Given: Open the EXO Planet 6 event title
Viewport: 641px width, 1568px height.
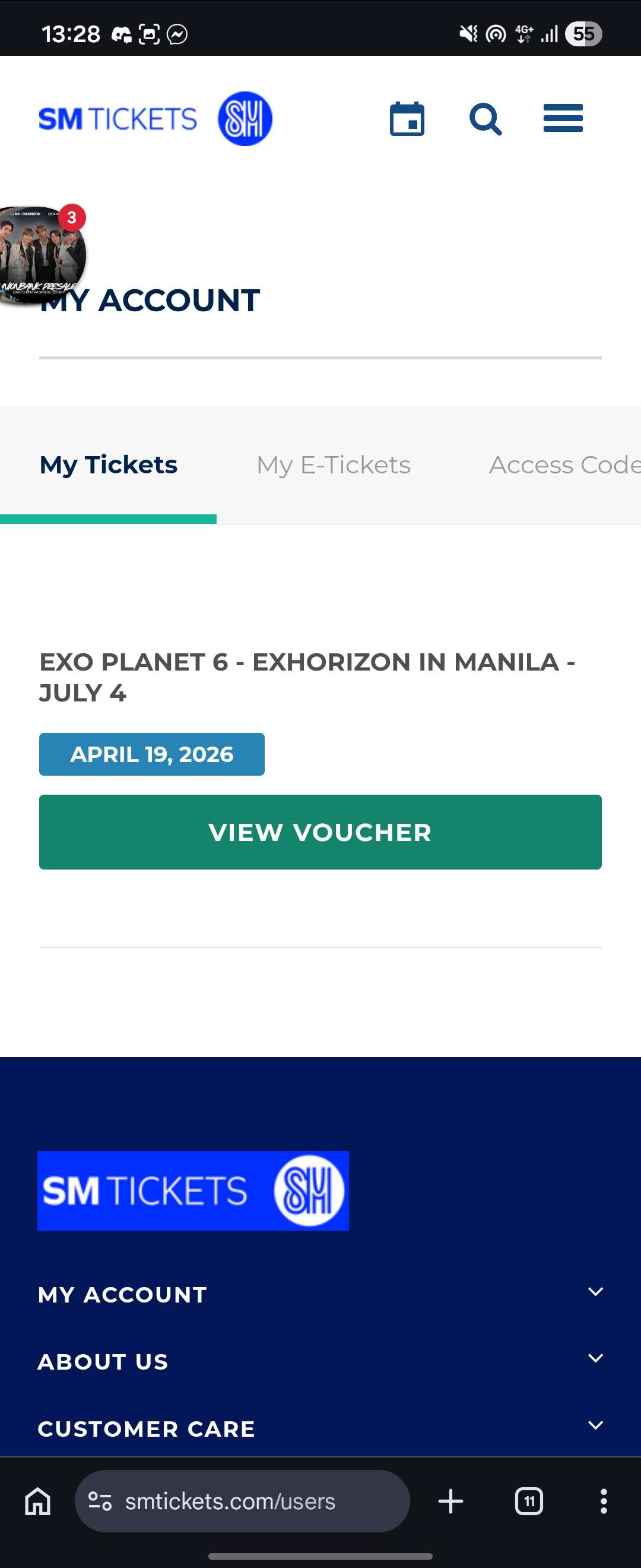Looking at the screenshot, I should pos(307,677).
